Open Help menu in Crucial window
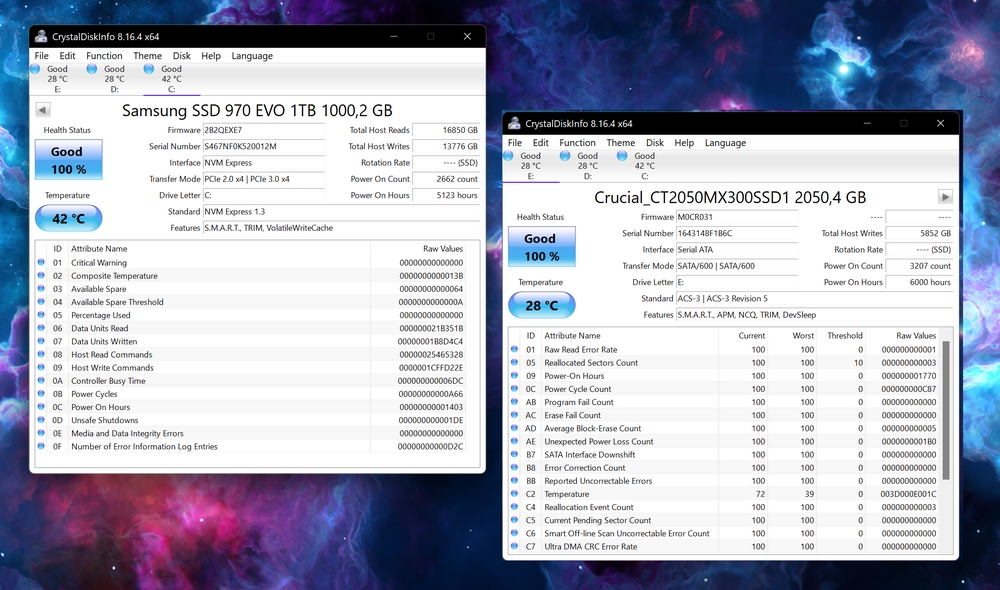Image resolution: width=1000 pixels, height=590 pixels. [x=684, y=142]
